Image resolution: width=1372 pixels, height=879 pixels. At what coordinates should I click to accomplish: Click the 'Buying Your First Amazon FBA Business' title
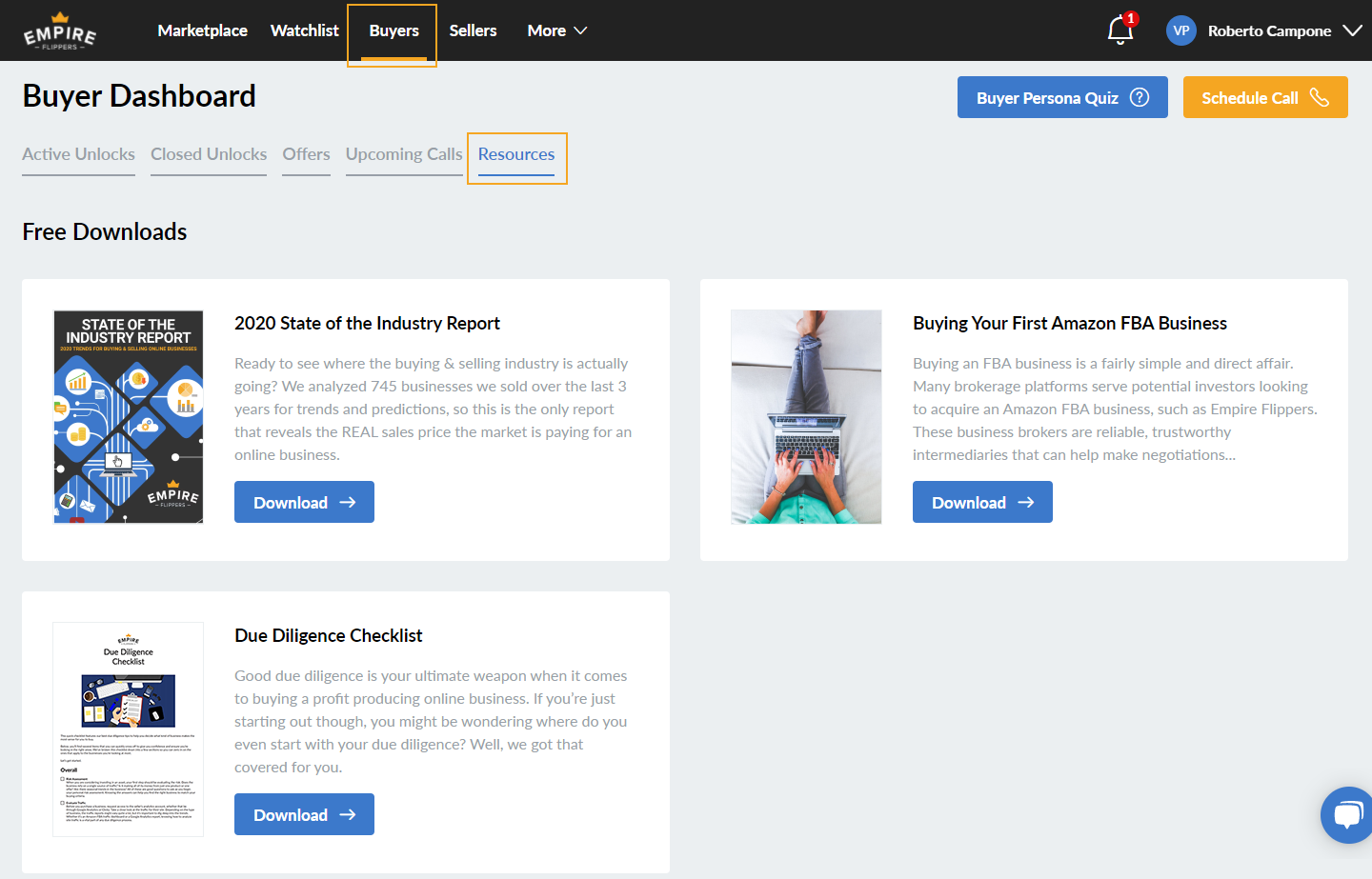tap(1070, 323)
